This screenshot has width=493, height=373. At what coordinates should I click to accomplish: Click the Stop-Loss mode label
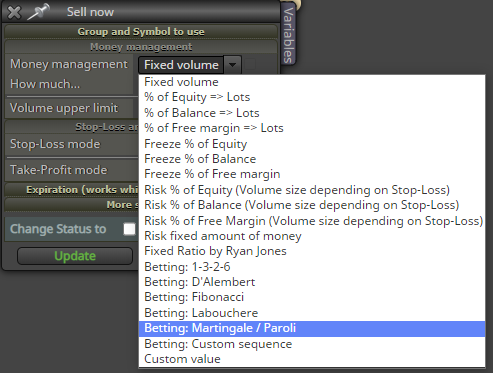(x=55, y=144)
